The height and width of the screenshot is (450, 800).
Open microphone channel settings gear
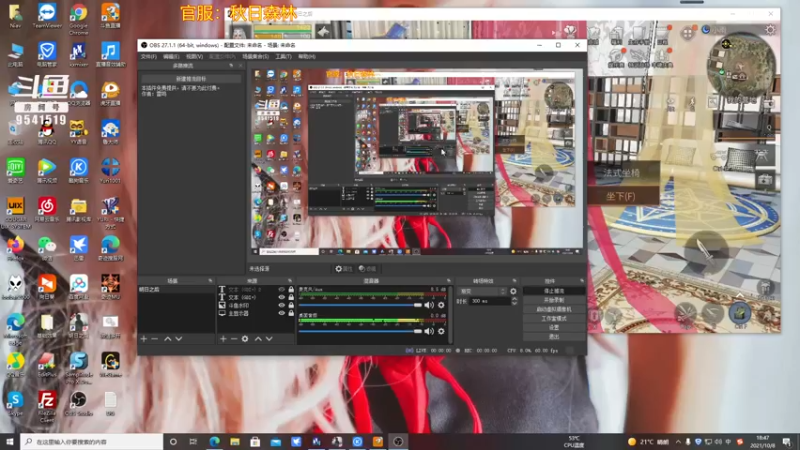(441, 305)
